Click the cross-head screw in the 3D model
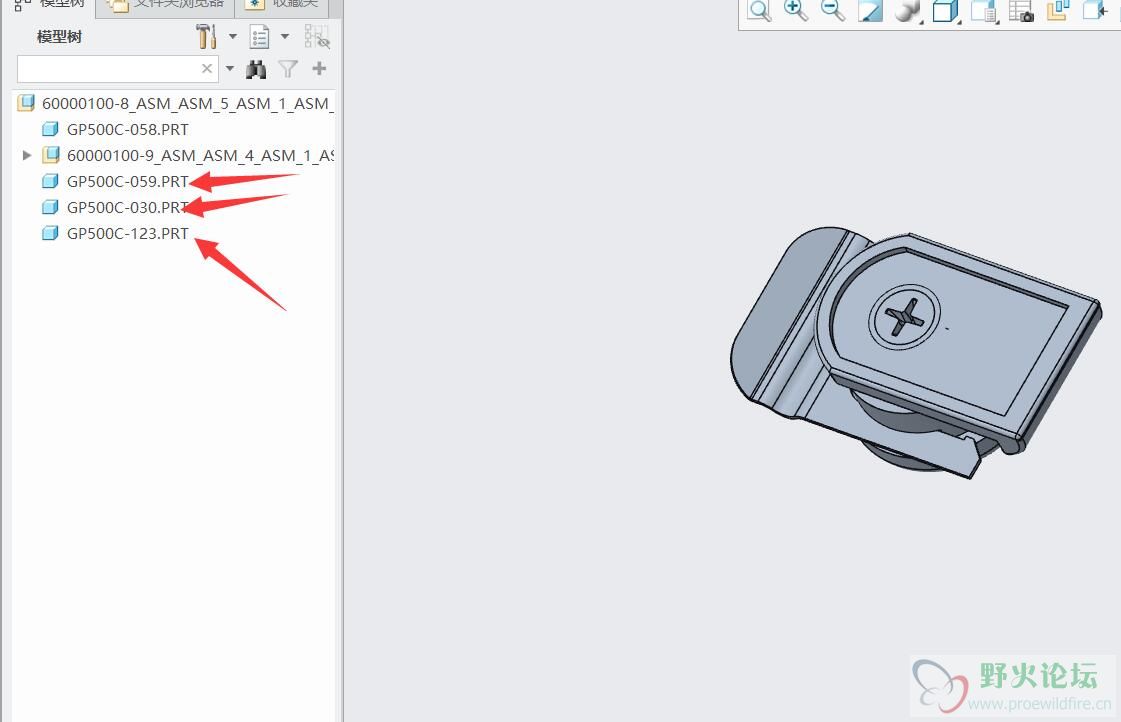The image size is (1121, 722). coord(904,316)
